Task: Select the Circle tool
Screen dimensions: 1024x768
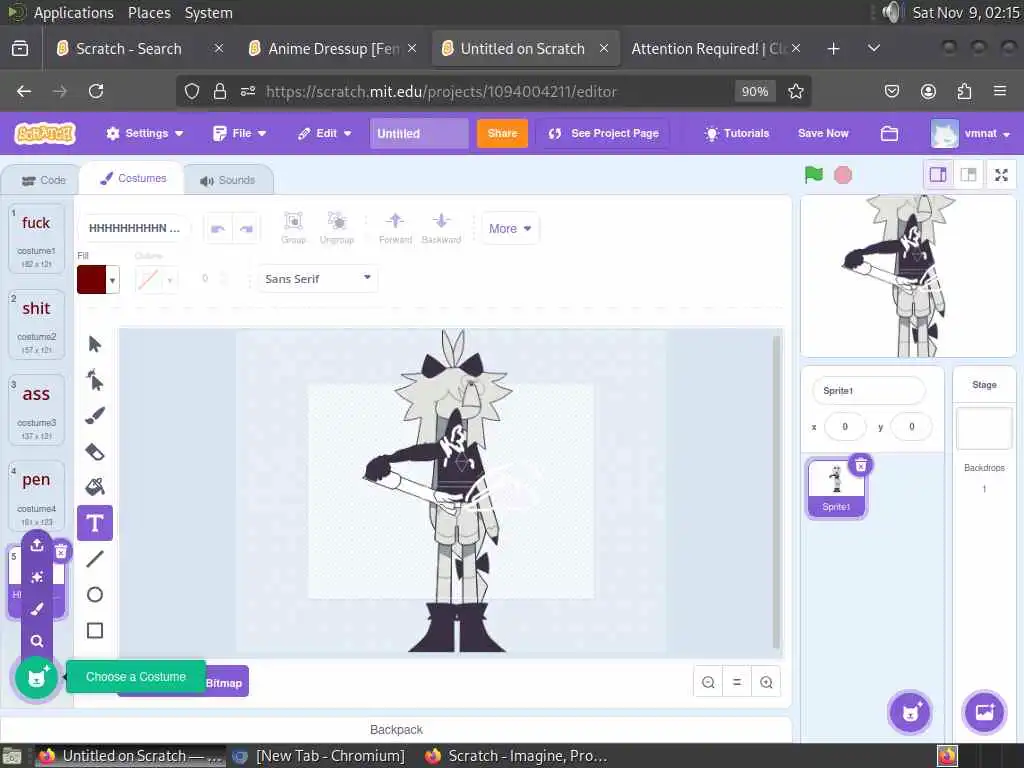Action: click(x=95, y=594)
